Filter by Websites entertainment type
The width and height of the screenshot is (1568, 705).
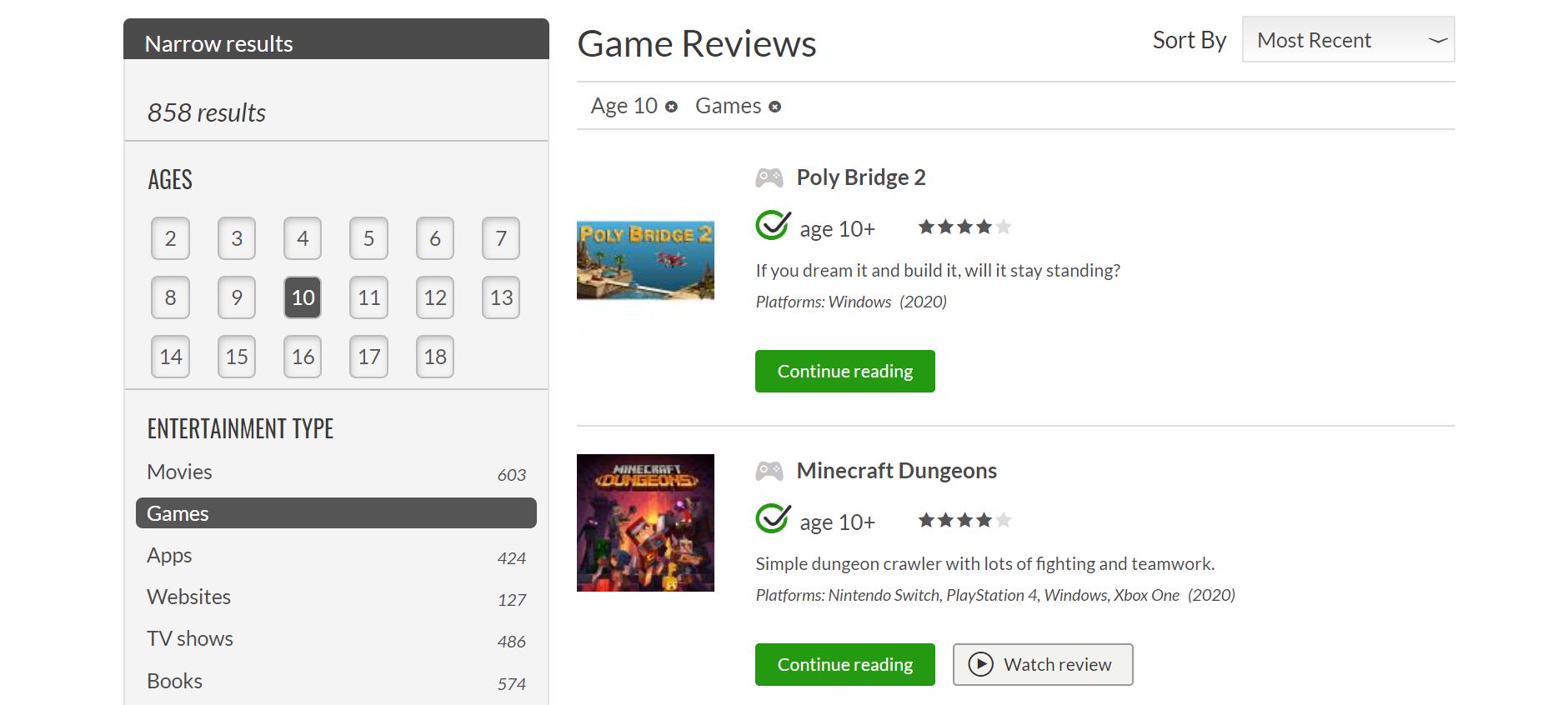(x=336, y=597)
